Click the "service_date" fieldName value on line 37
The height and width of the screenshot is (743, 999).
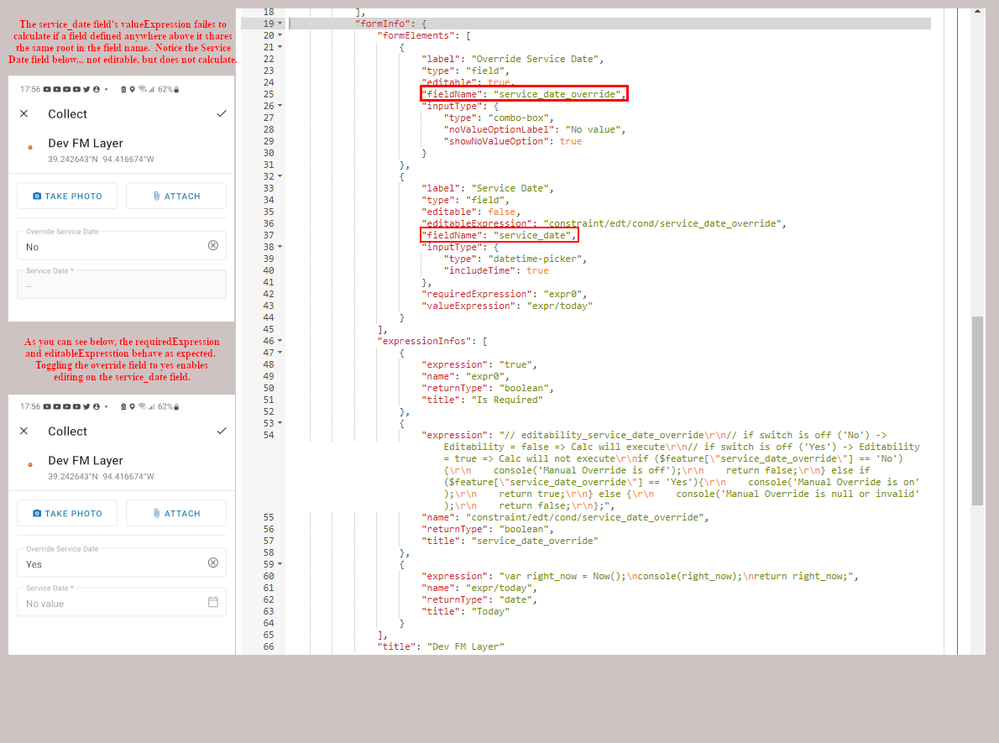(x=531, y=235)
